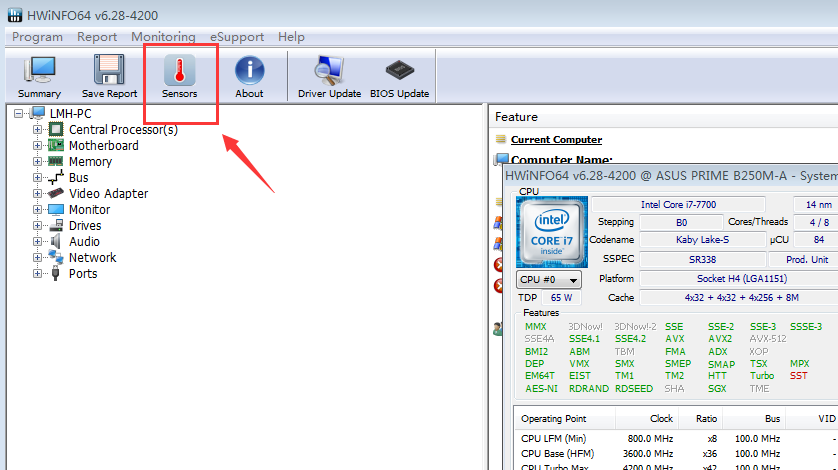This screenshot has width=838, height=470.
Task: Click the Current Computer list icon
Action: tap(501, 140)
